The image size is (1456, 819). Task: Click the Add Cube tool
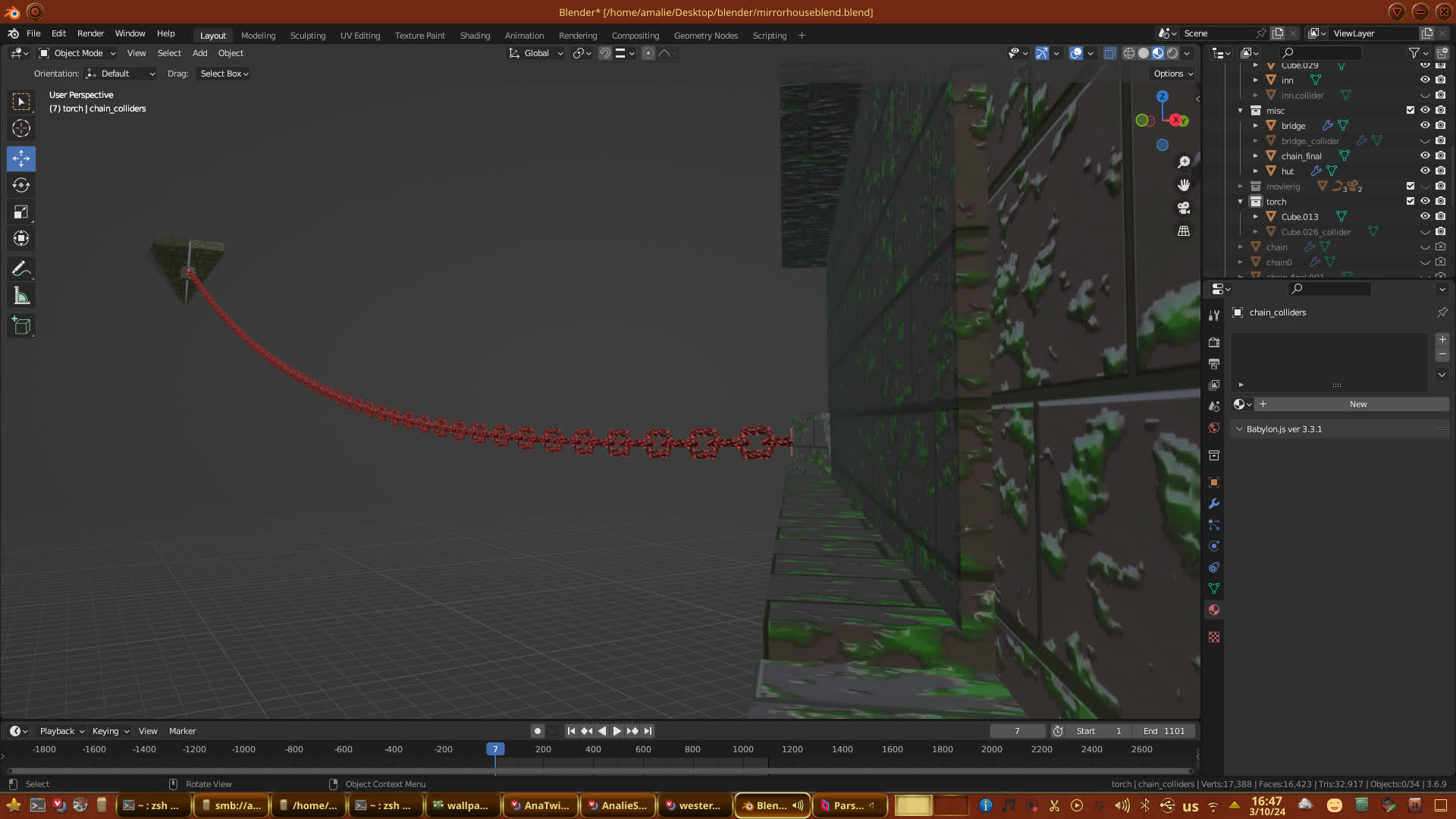pos(21,326)
